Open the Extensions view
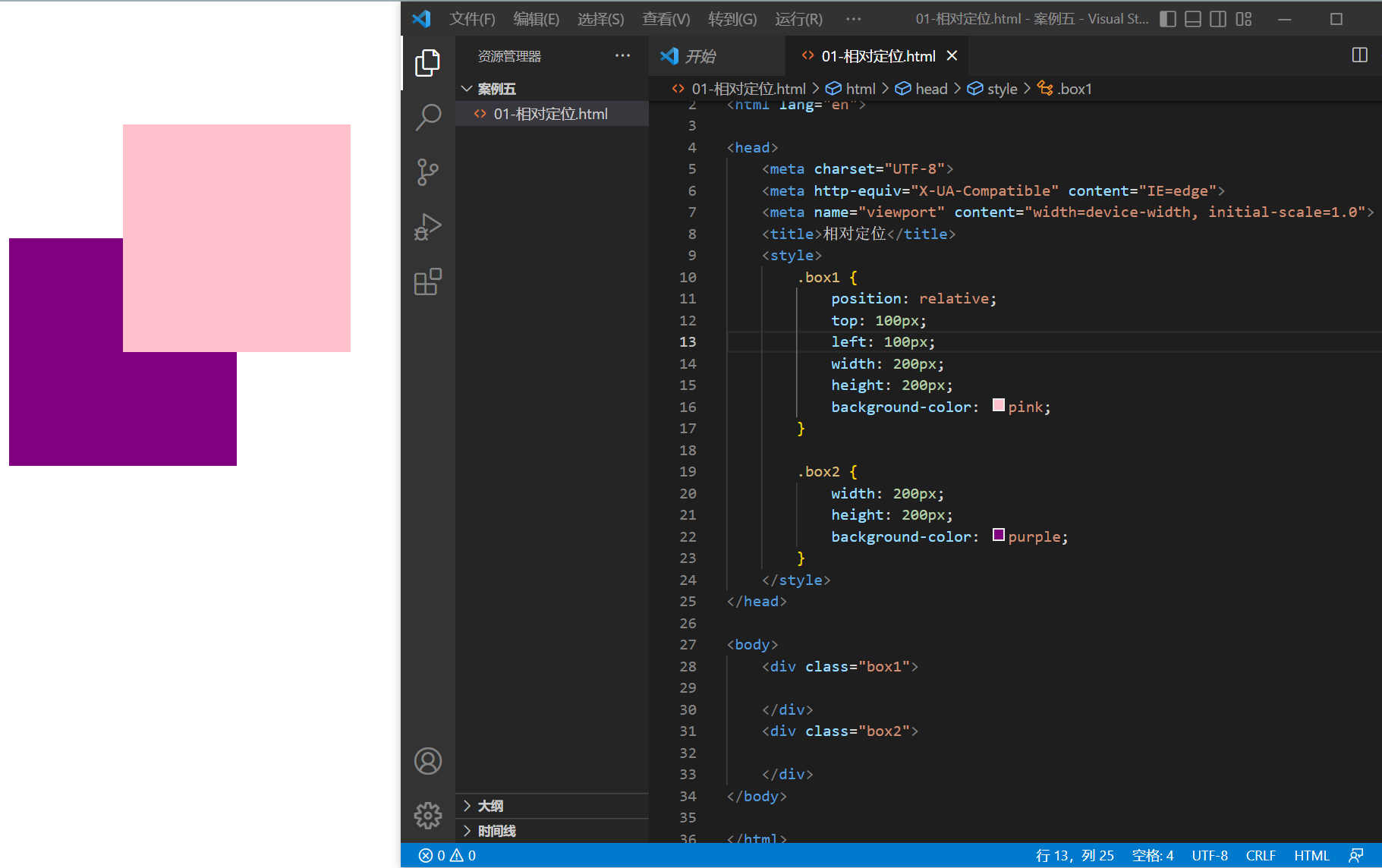Image resolution: width=1382 pixels, height=868 pixels. [428, 281]
